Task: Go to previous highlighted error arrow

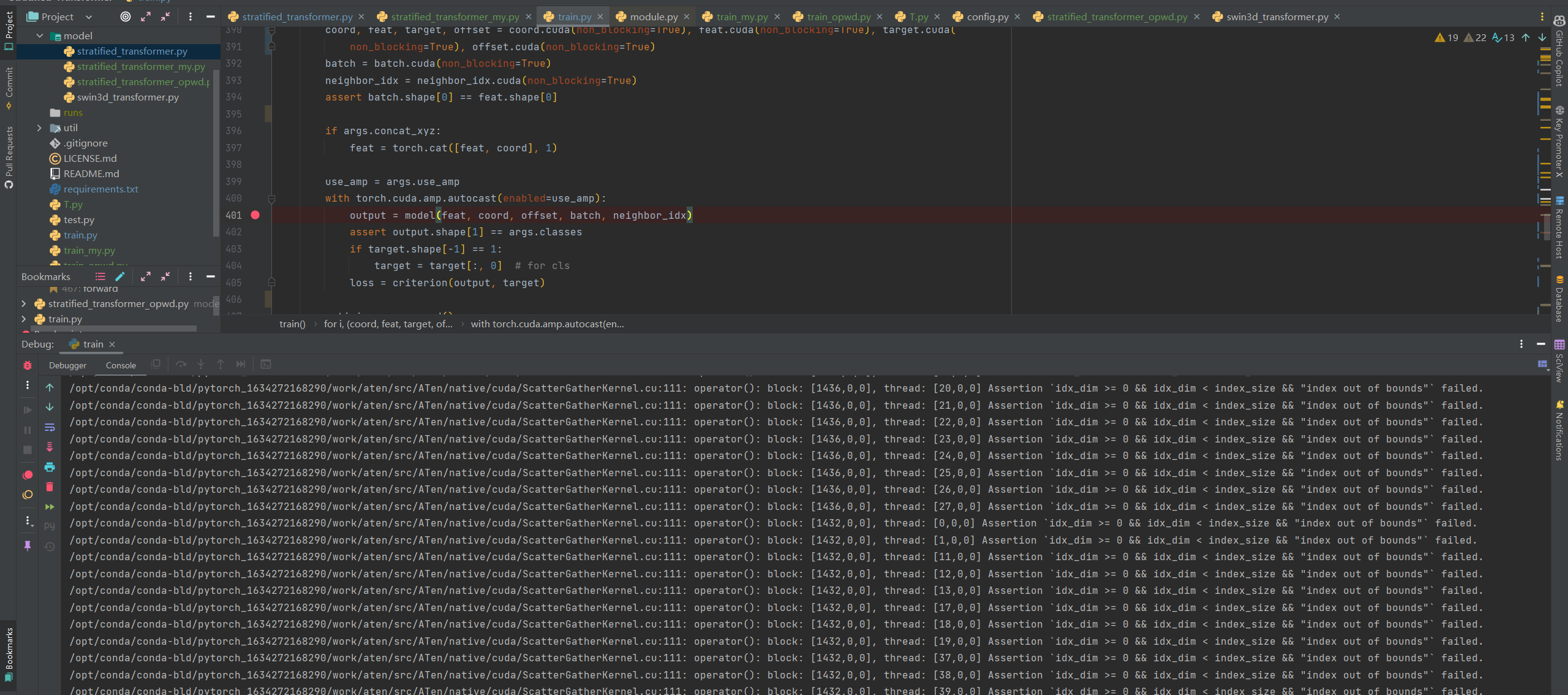Action: pyautogui.click(x=1526, y=38)
